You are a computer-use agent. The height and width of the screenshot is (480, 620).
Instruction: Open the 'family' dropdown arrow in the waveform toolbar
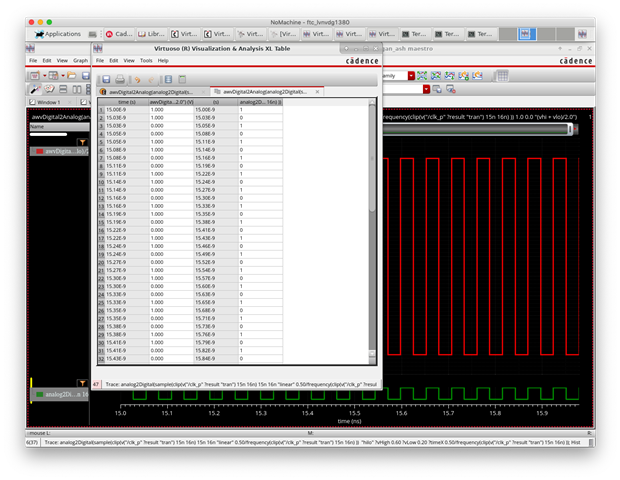[x=411, y=76]
